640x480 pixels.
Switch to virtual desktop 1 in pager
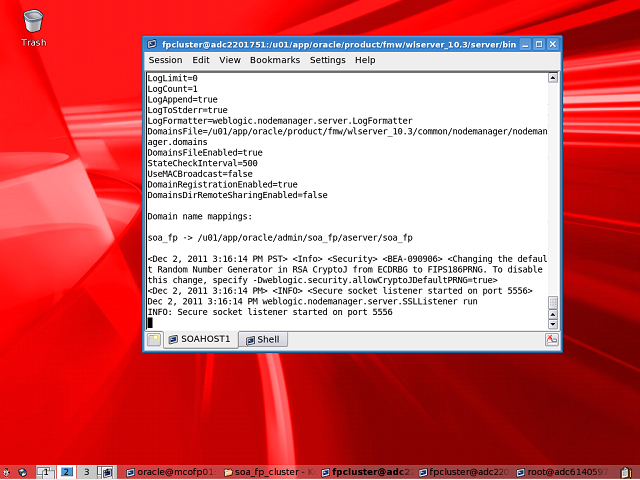[x=46, y=472]
